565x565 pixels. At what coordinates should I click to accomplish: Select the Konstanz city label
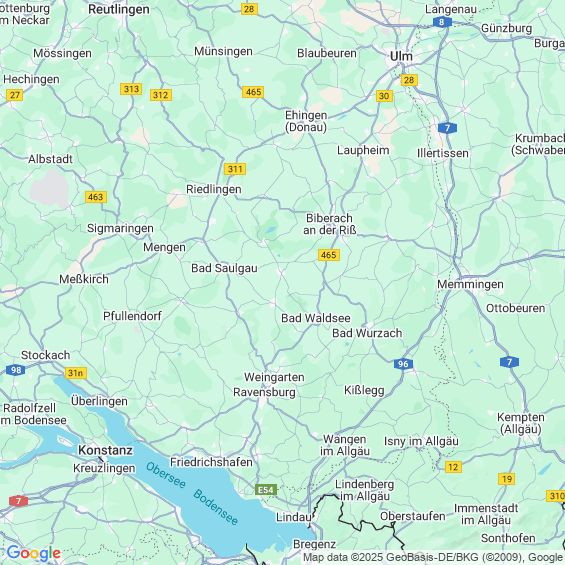click(x=105, y=450)
